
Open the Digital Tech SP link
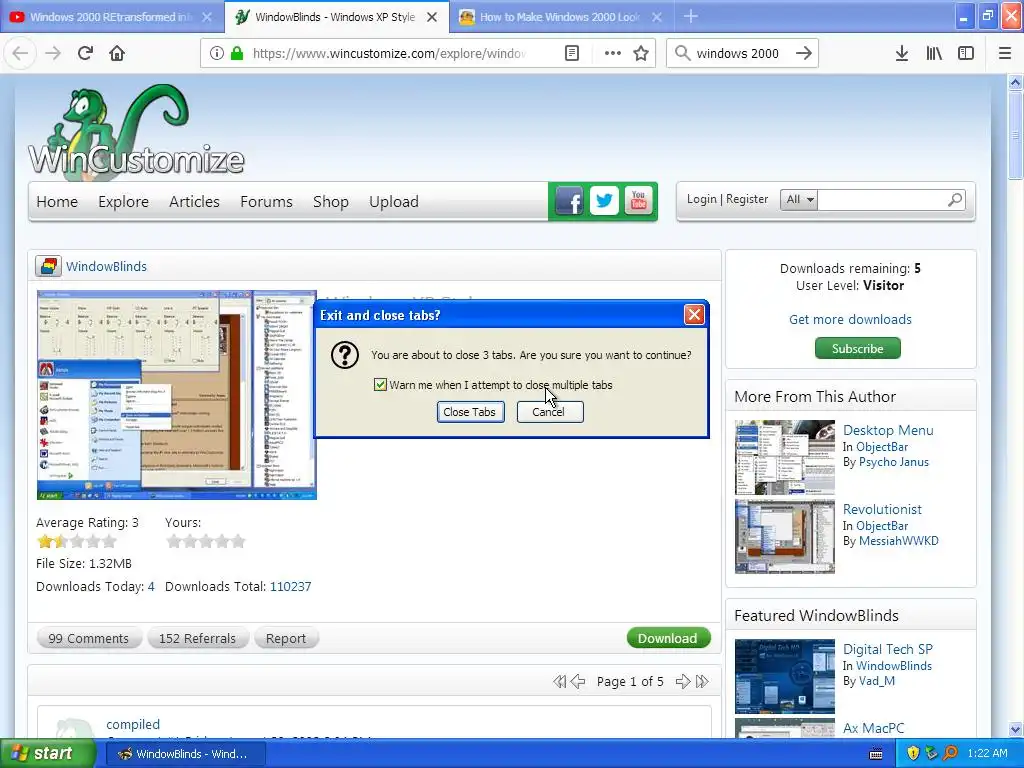(888, 649)
